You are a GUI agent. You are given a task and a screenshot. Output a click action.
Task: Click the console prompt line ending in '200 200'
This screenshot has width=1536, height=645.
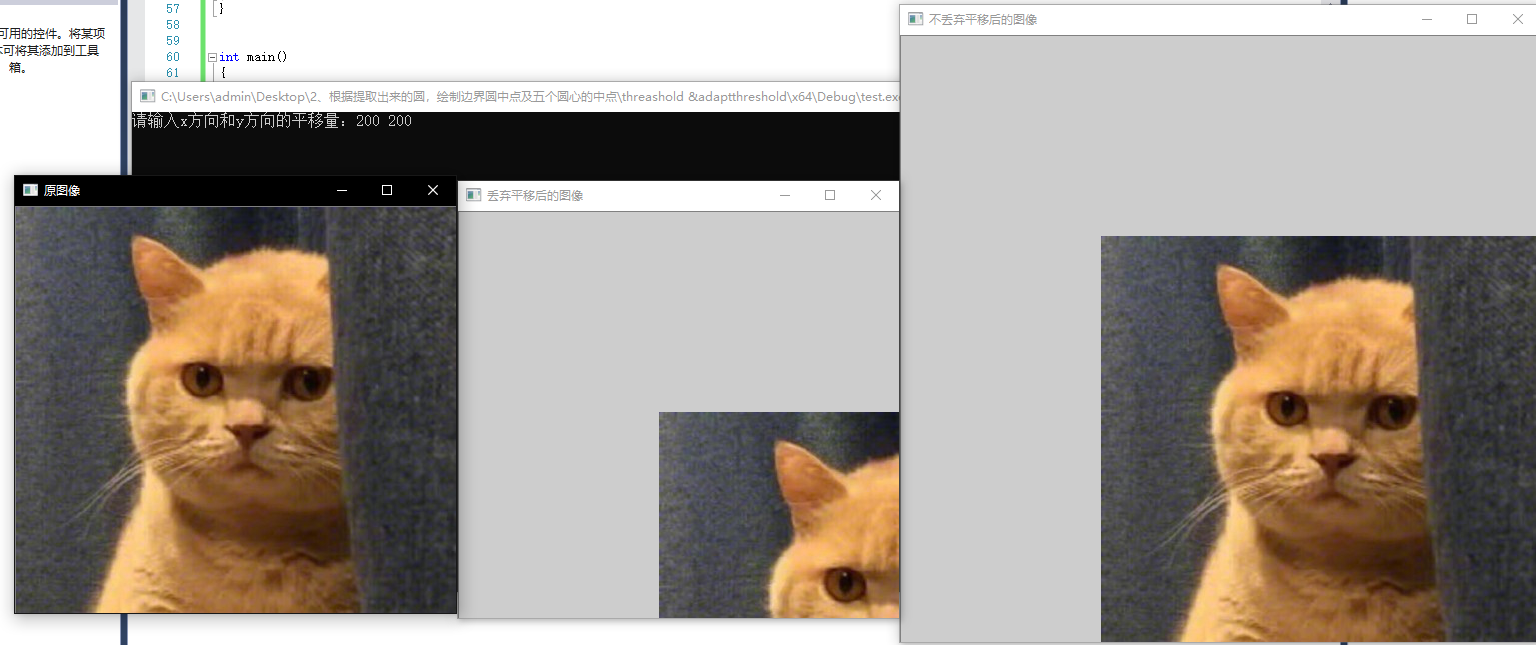click(272, 121)
